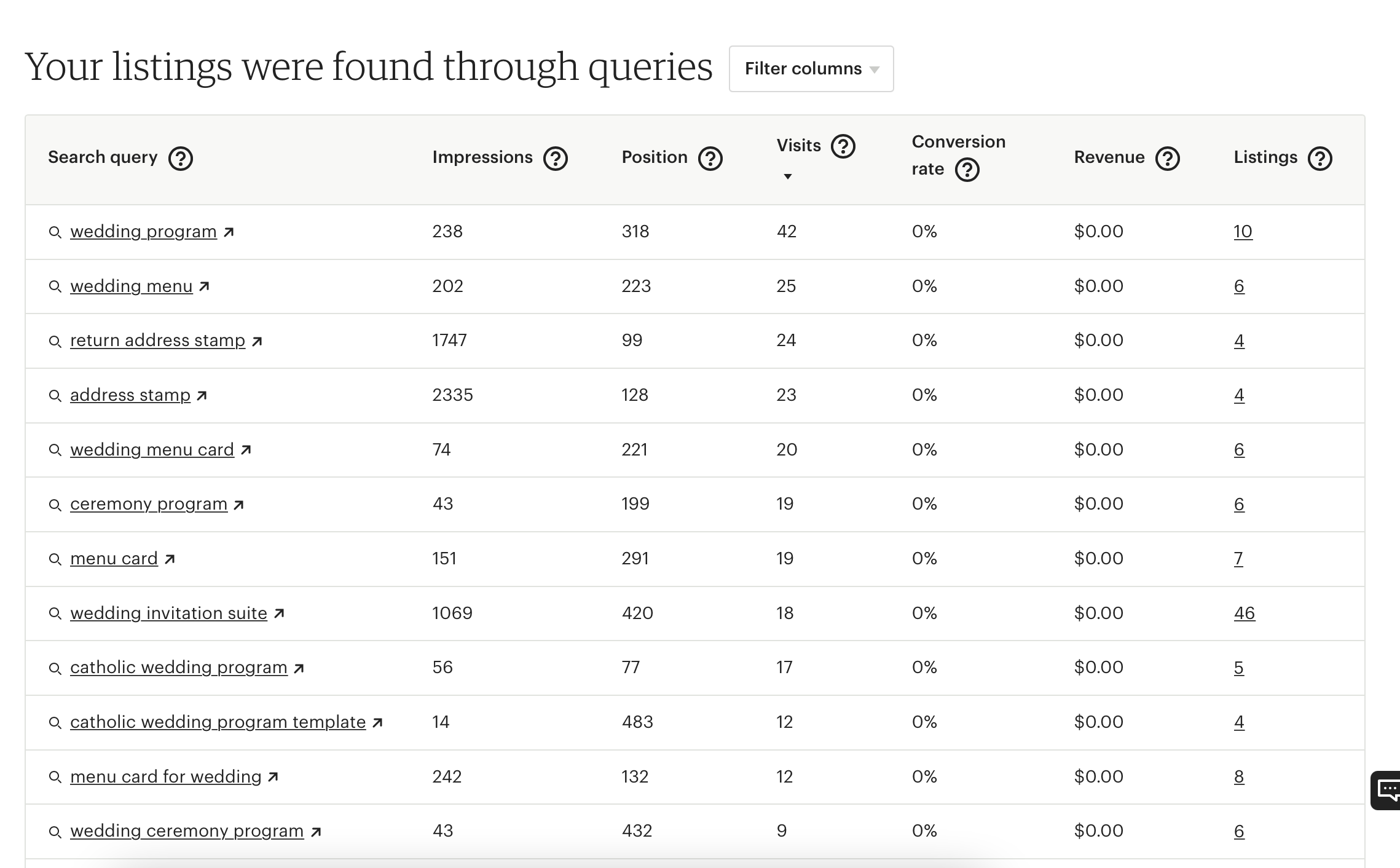Viewport: 1400px width, 868px height.
Task: Click external arrow beside wedding invitation suite
Action: click(x=279, y=614)
